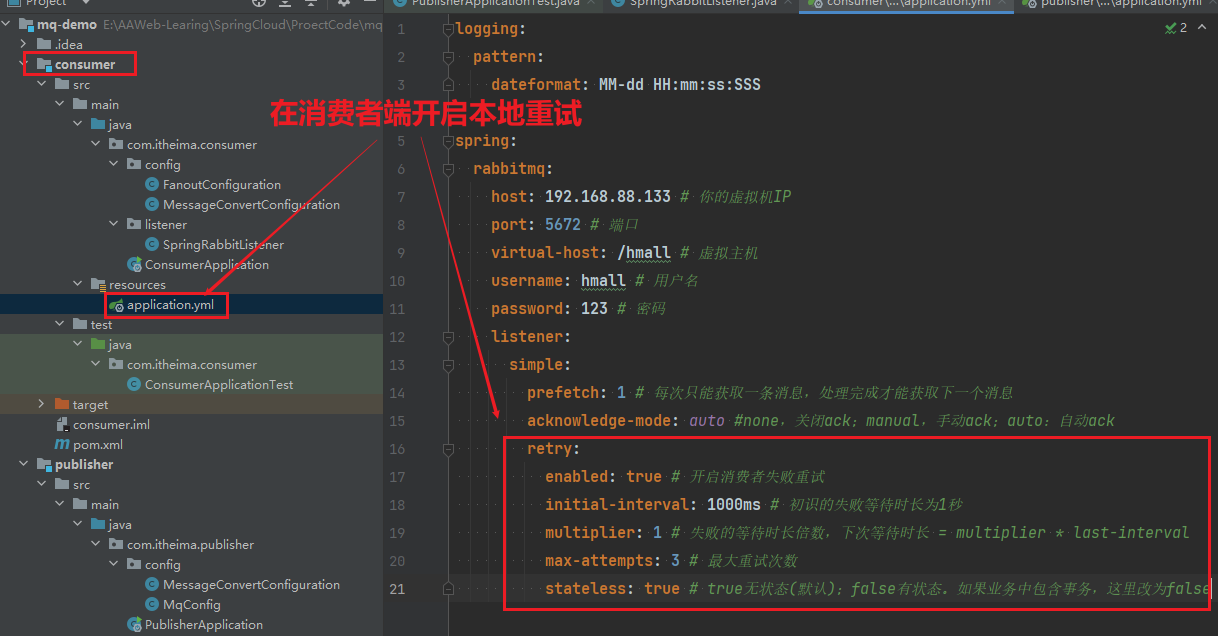Screen dimensions: 1218x636
Task: Click the Select Opened File target icon
Action: pos(259,3)
